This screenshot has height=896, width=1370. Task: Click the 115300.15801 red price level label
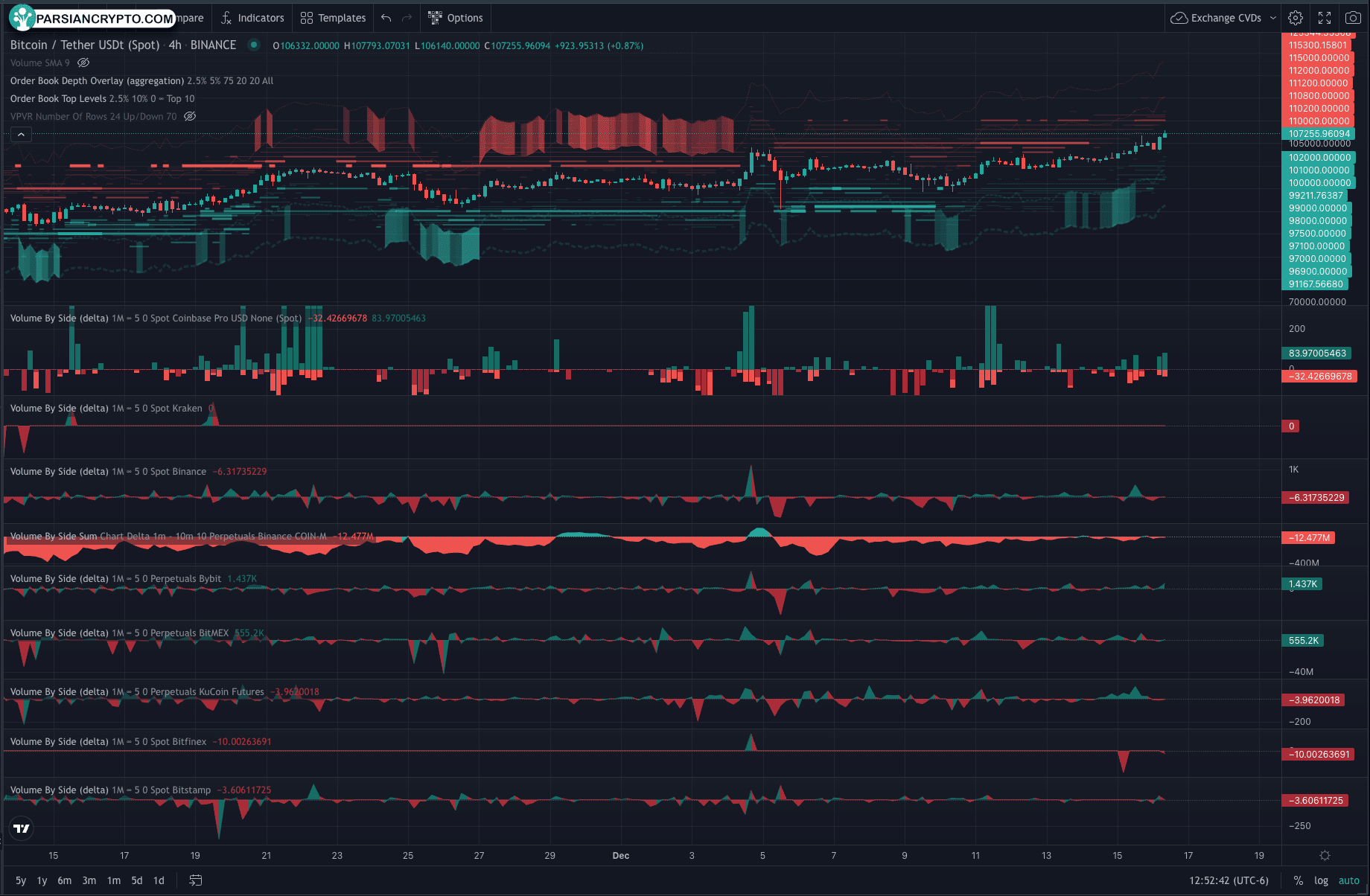[1318, 45]
